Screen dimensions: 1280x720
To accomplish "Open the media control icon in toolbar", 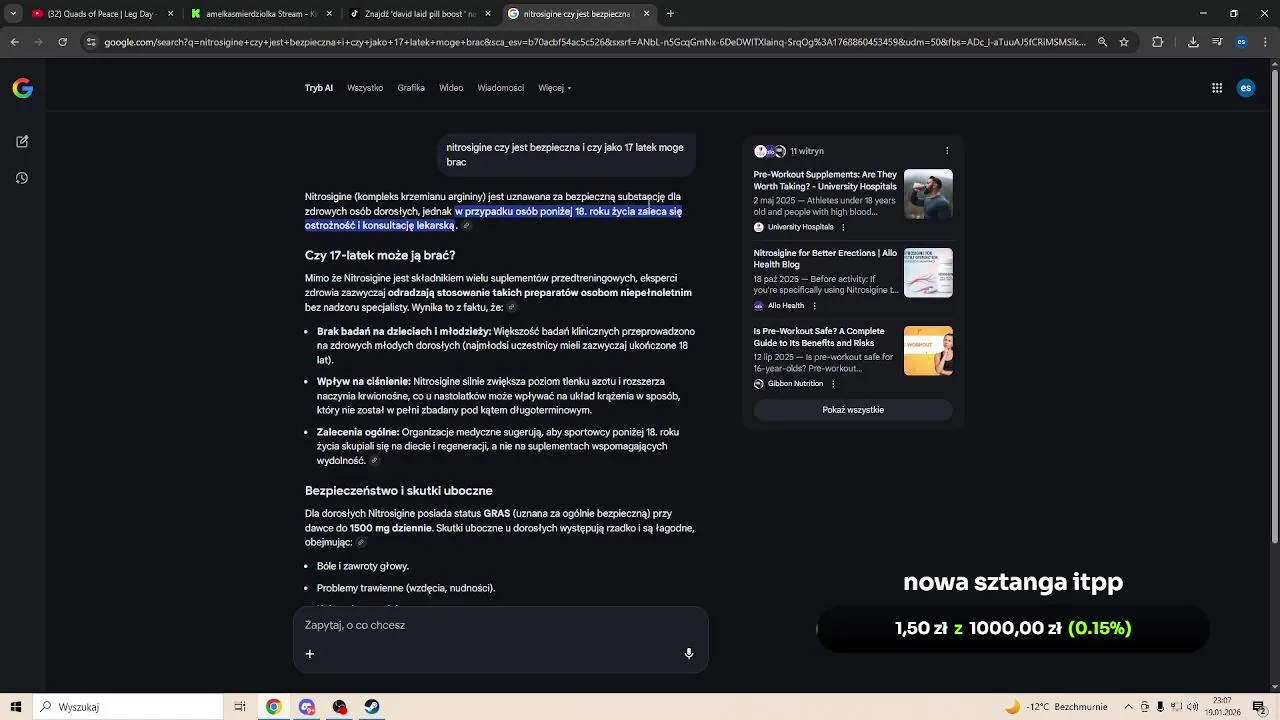I will tap(1217, 42).
